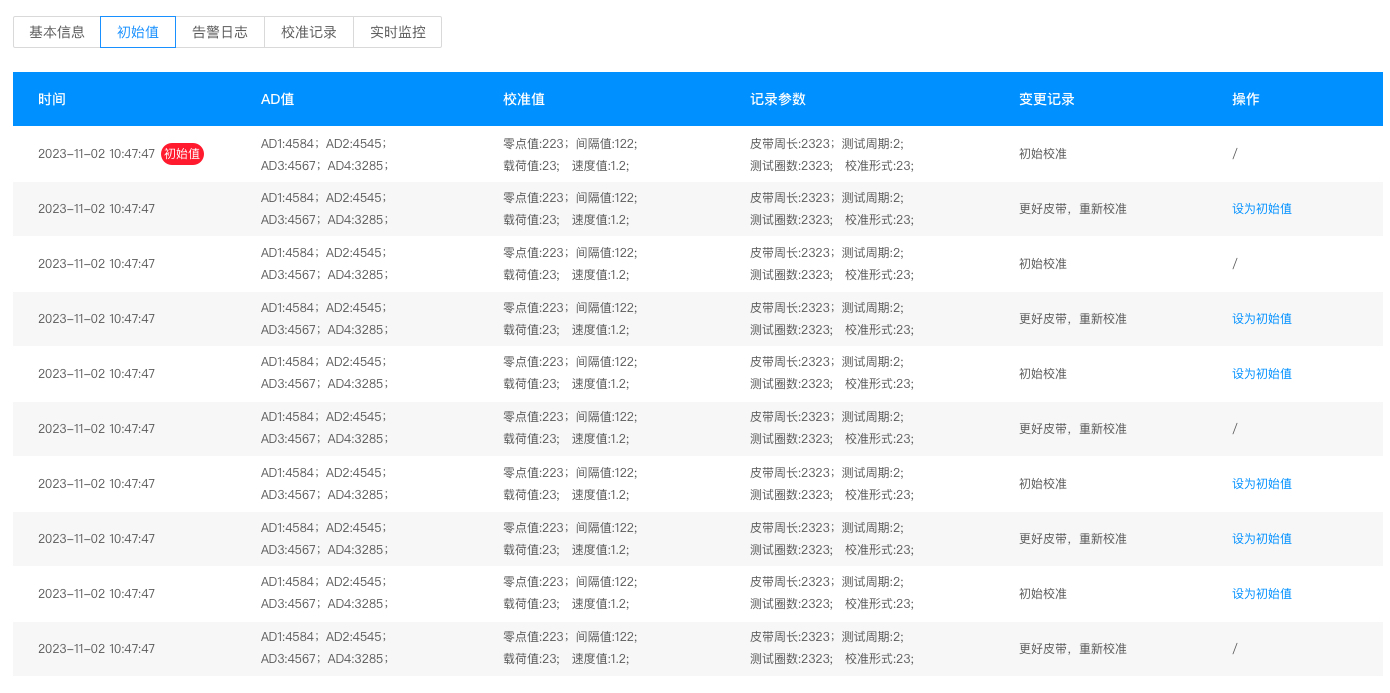Screen dimensions: 1390x693
Task: Click the 时间 column header
Action: pyautogui.click(x=51, y=98)
